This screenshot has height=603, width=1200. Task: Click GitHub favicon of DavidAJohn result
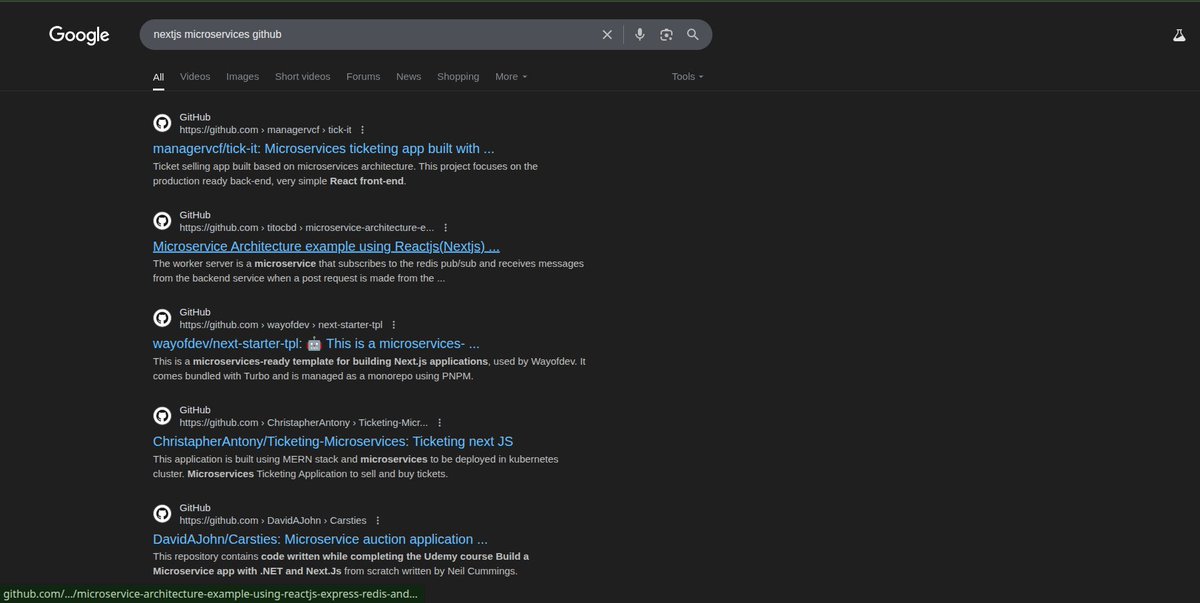pos(162,513)
